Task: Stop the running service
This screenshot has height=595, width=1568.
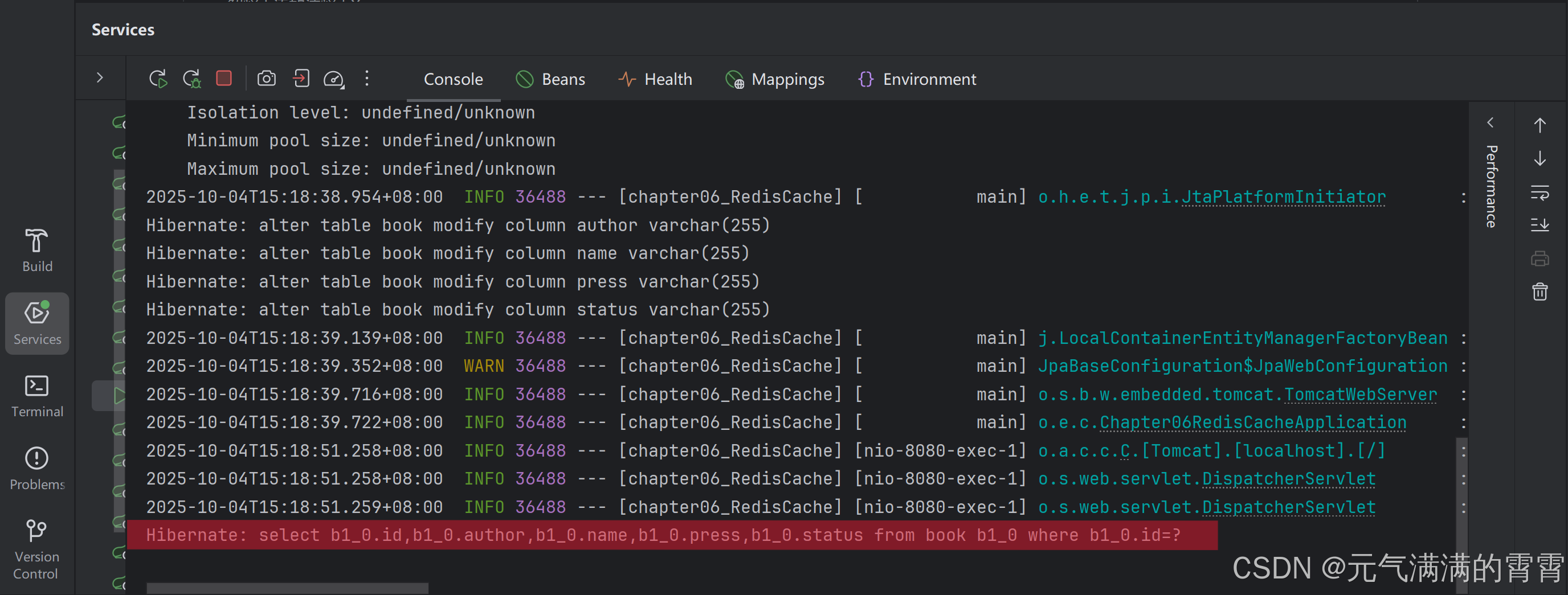Action: click(x=224, y=79)
